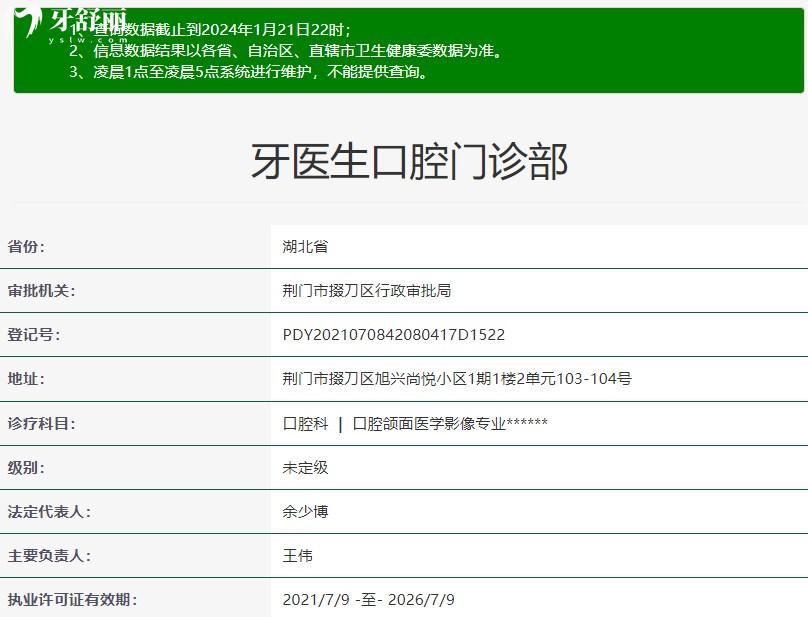This screenshot has height=617, width=808.
Task: Select 荆门市掇刀区行政审批局 value
Action: [x=366, y=291]
